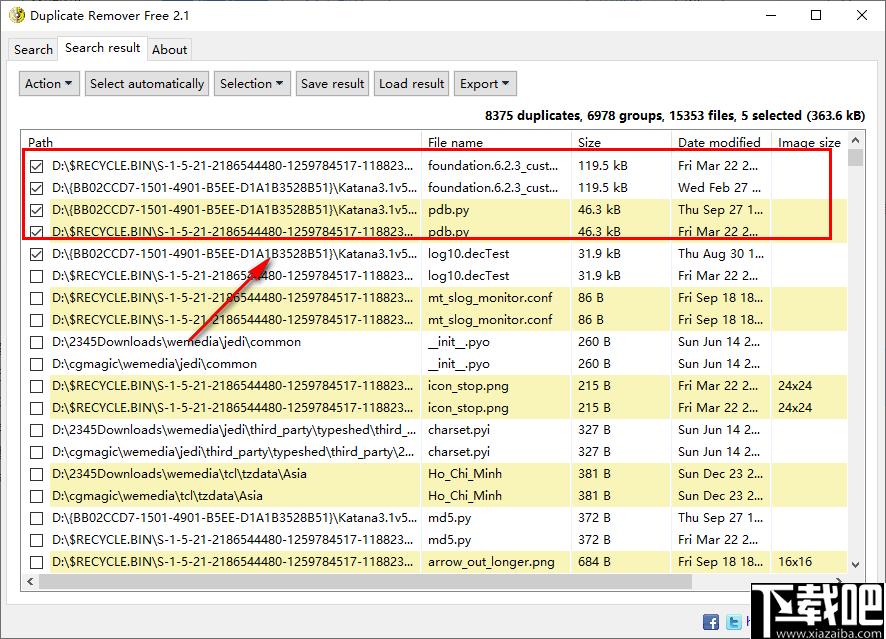886x639 pixels.
Task: Check Ho_Chi_Minh cgmagic row checkbox
Action: click(x=37, y=497)
